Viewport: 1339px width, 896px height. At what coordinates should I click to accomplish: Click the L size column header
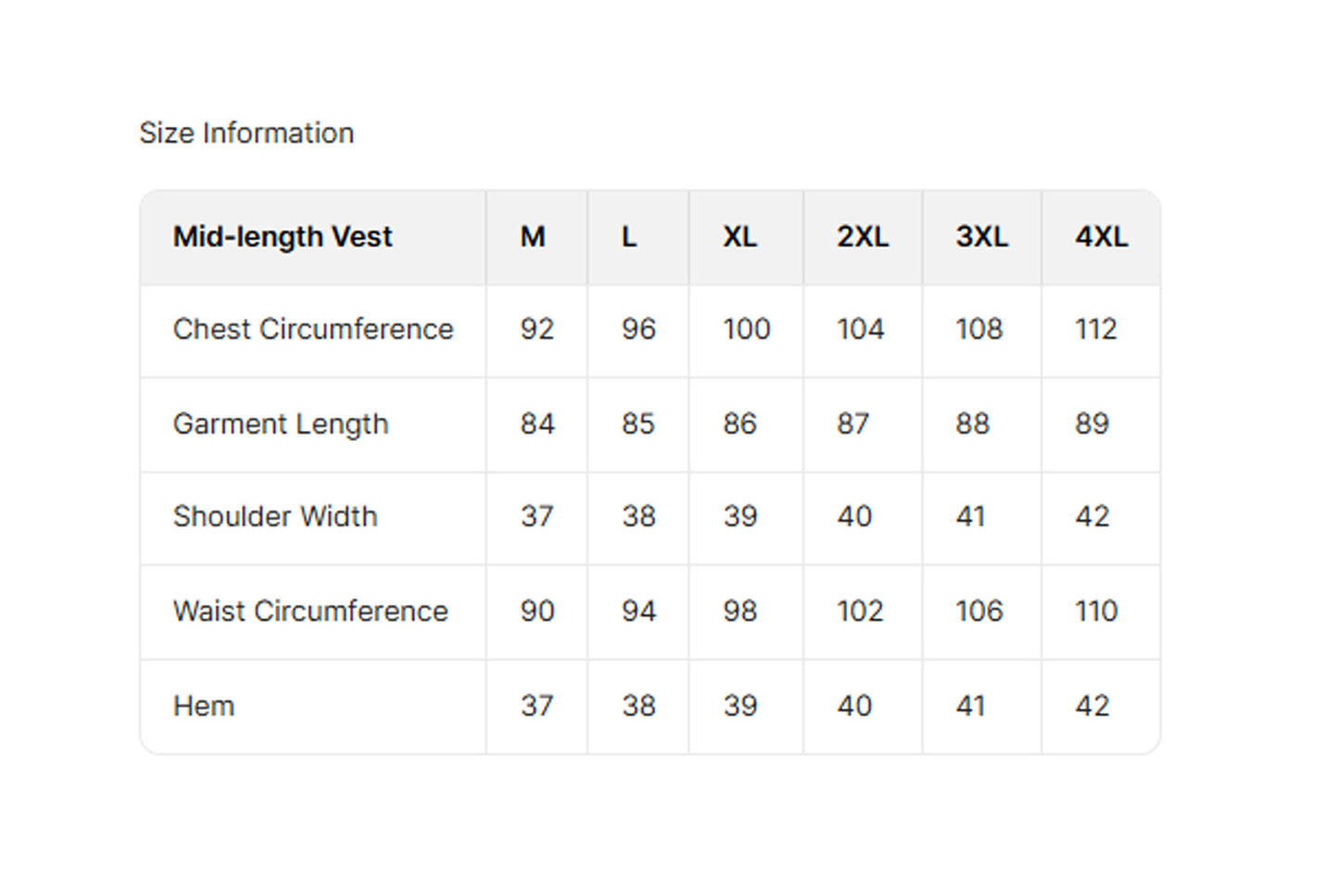(629, 237)
